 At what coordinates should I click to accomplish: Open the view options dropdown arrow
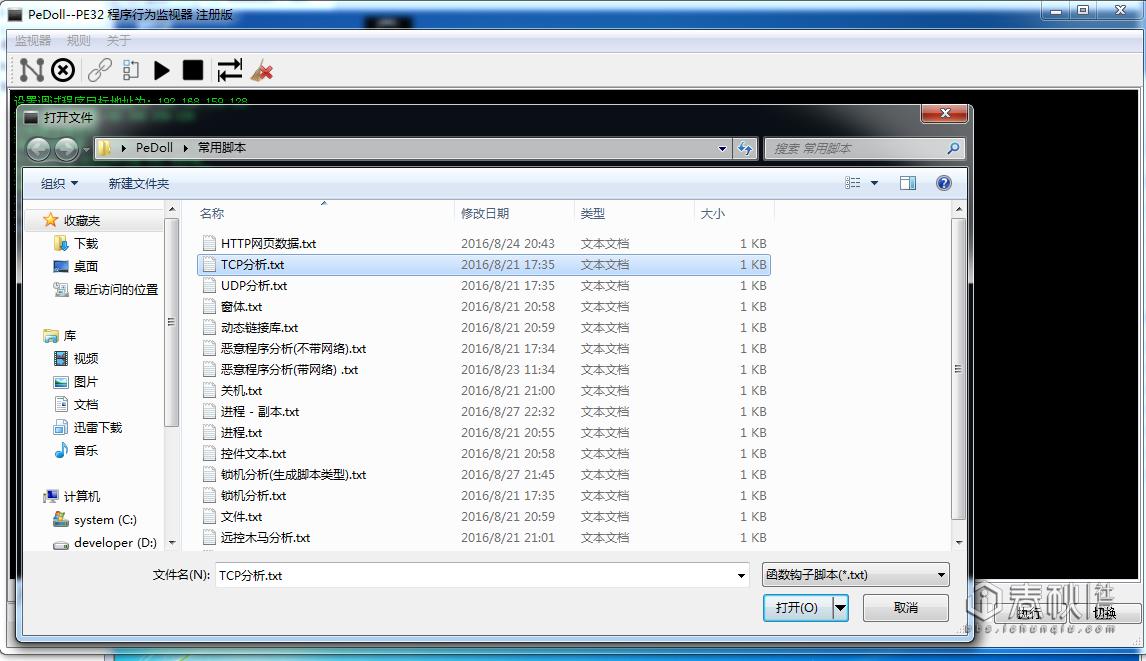tap(874, 183)
